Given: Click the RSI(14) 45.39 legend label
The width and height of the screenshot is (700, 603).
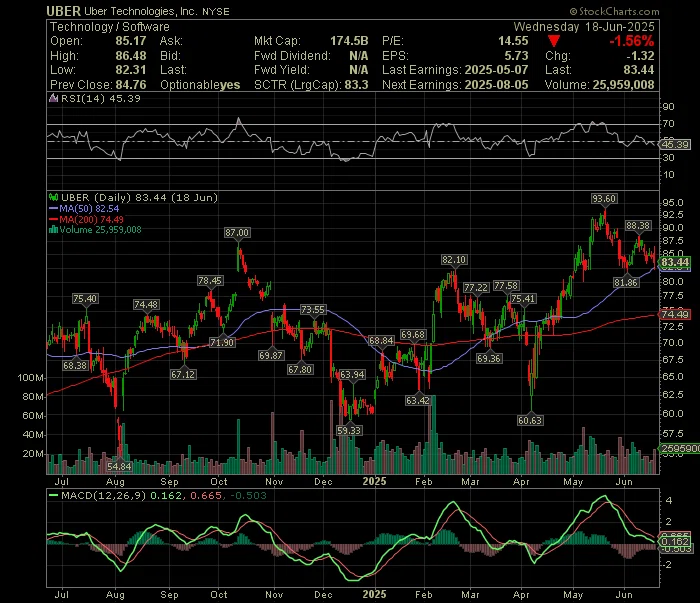Looking at the screenshot, I should pos(100,98).
